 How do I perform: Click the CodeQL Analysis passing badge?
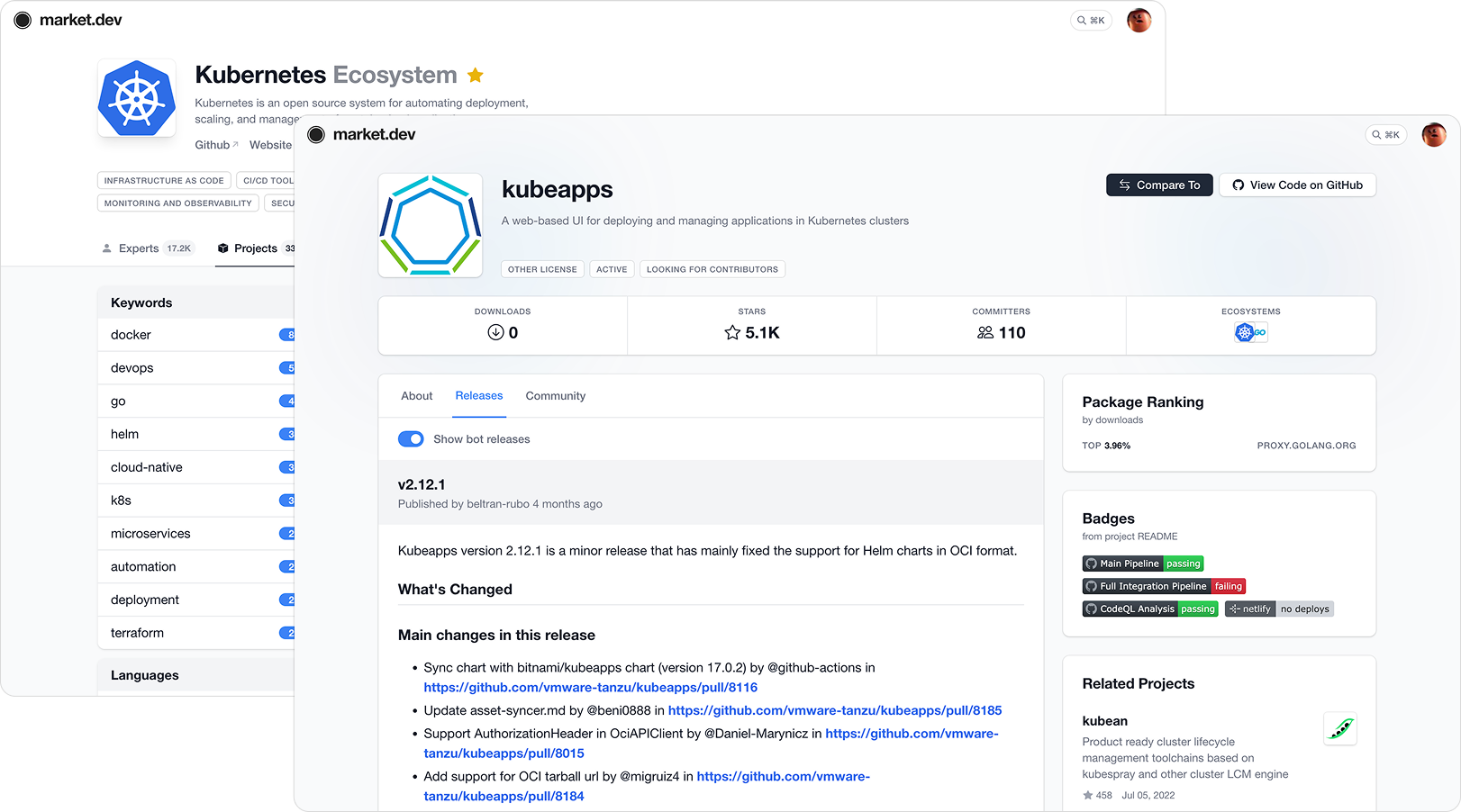click(x=1150, y=609)
